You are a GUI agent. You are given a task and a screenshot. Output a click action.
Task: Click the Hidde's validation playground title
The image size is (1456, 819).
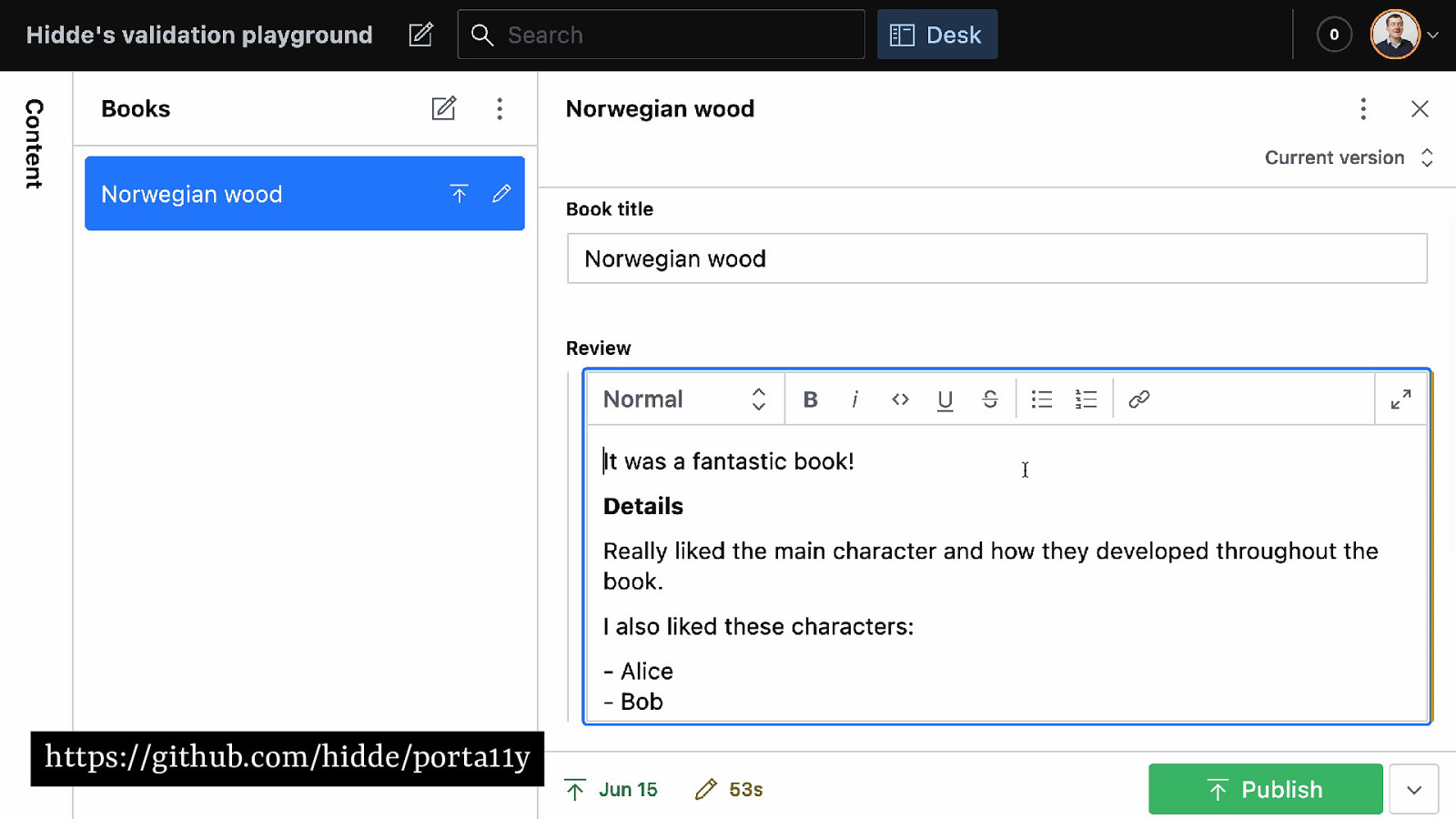tap(199, 35)
